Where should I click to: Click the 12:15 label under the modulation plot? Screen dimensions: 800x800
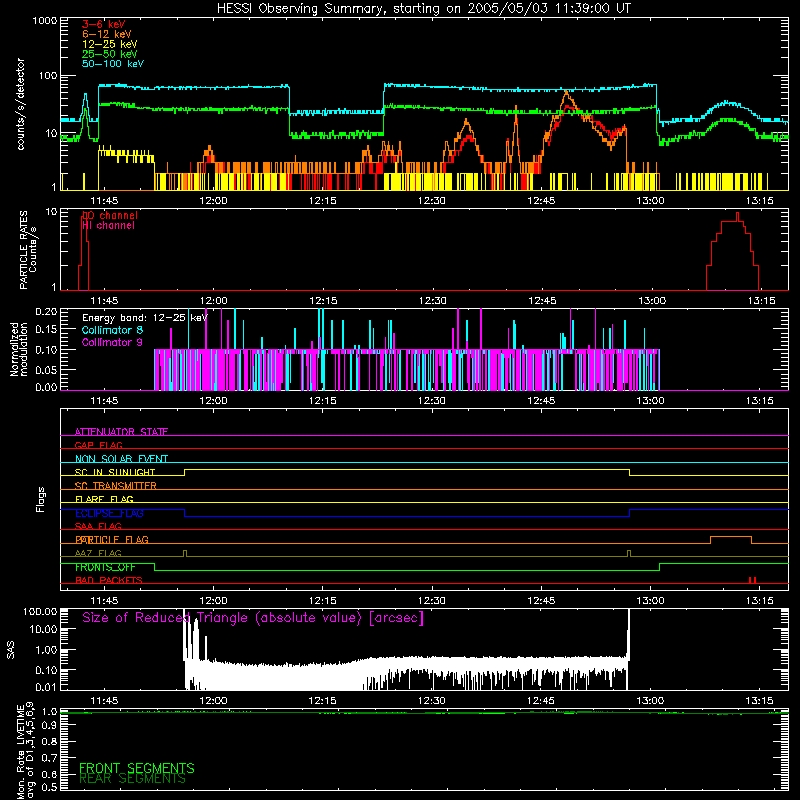[x=322, y=401]
